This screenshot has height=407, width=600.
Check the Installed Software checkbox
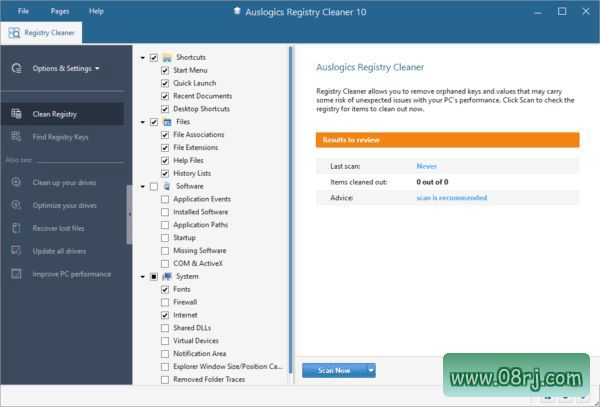pyautogui.click(x=165, y=212)
